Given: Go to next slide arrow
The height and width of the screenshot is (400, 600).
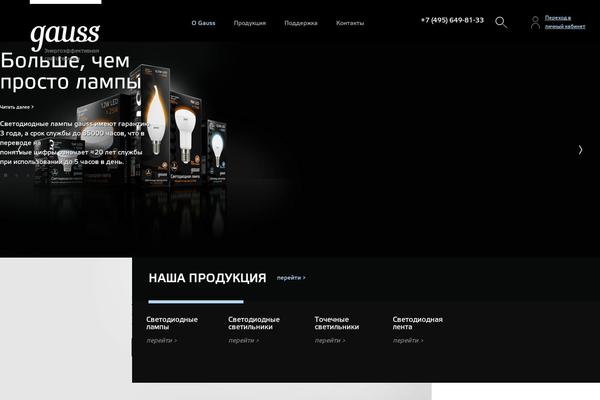Looking at the screenshot, I should pos(580,150).
